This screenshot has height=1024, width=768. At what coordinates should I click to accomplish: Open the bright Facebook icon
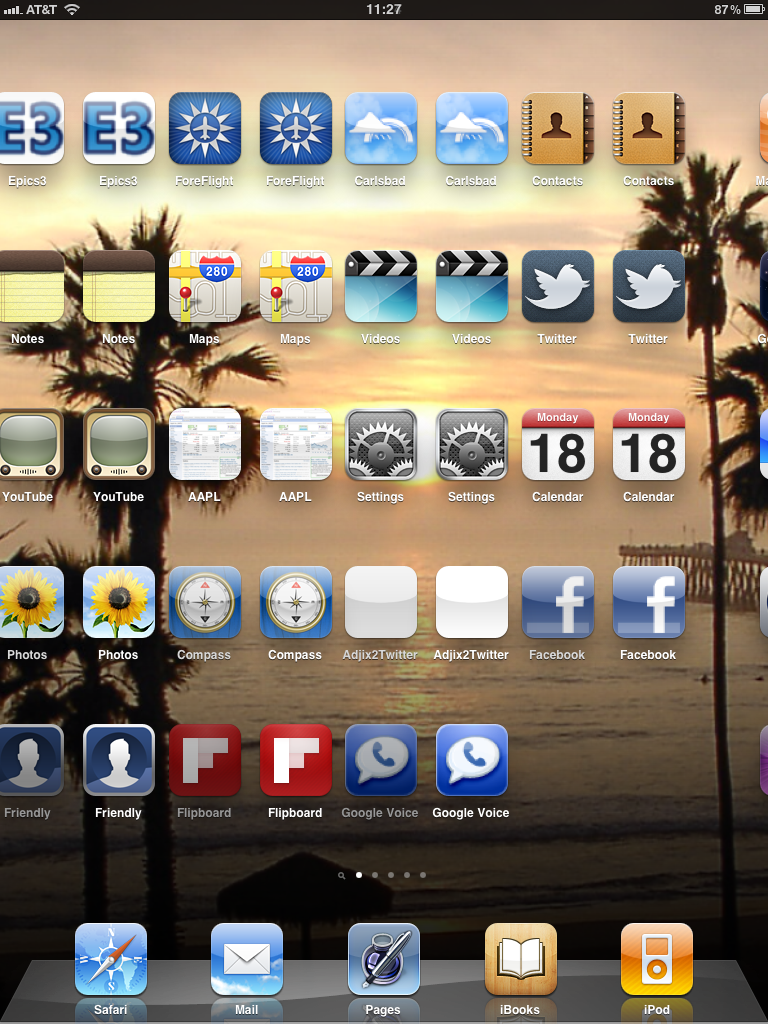[648, 602]
